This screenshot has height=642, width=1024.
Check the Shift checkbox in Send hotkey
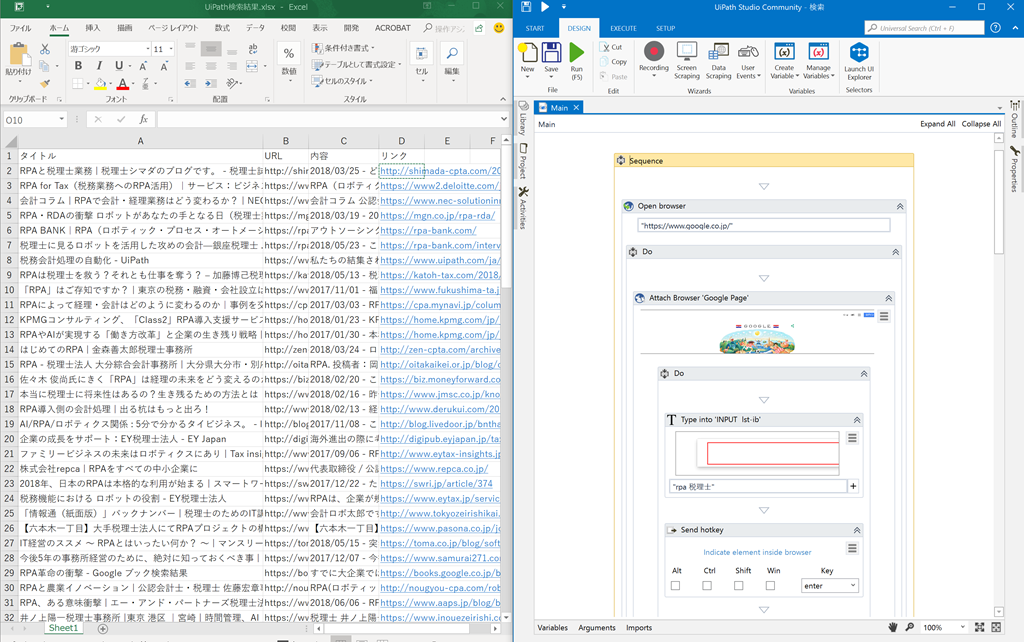[x=739, y=586]
